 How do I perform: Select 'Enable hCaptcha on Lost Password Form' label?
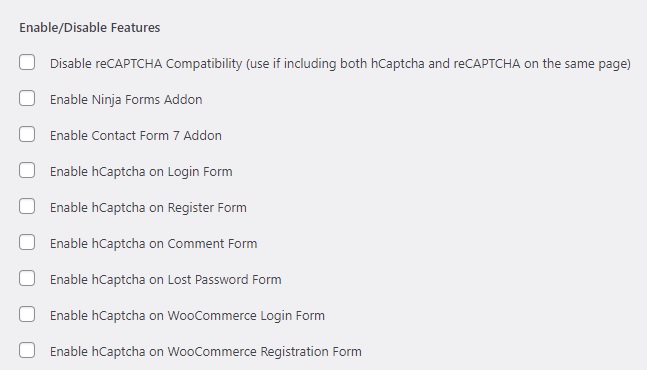point(165,280)
